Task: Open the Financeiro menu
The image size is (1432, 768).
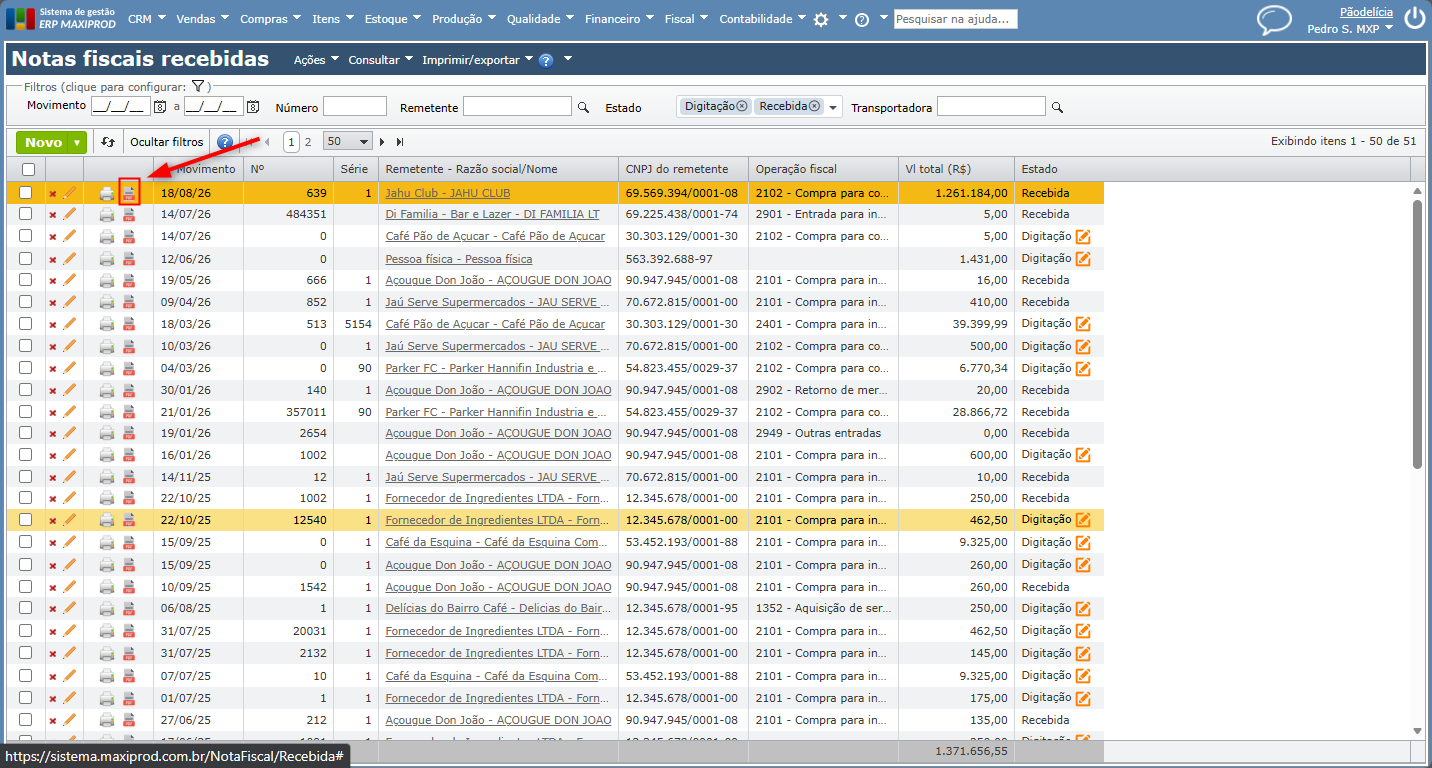Action: tap(619, 19)
